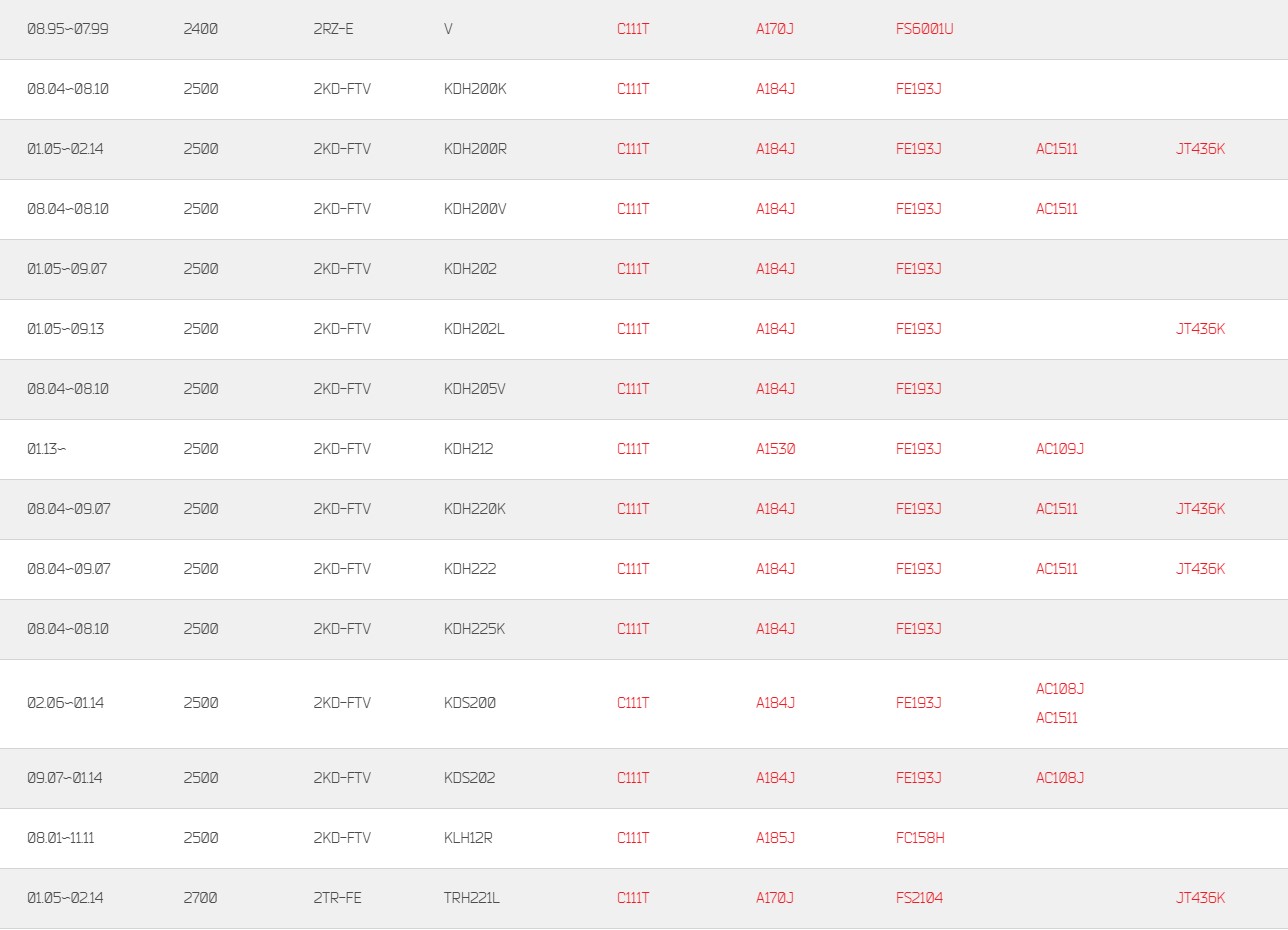
Task: Open AC1511 link in KDH200V row
Action: coord(1057,209)
